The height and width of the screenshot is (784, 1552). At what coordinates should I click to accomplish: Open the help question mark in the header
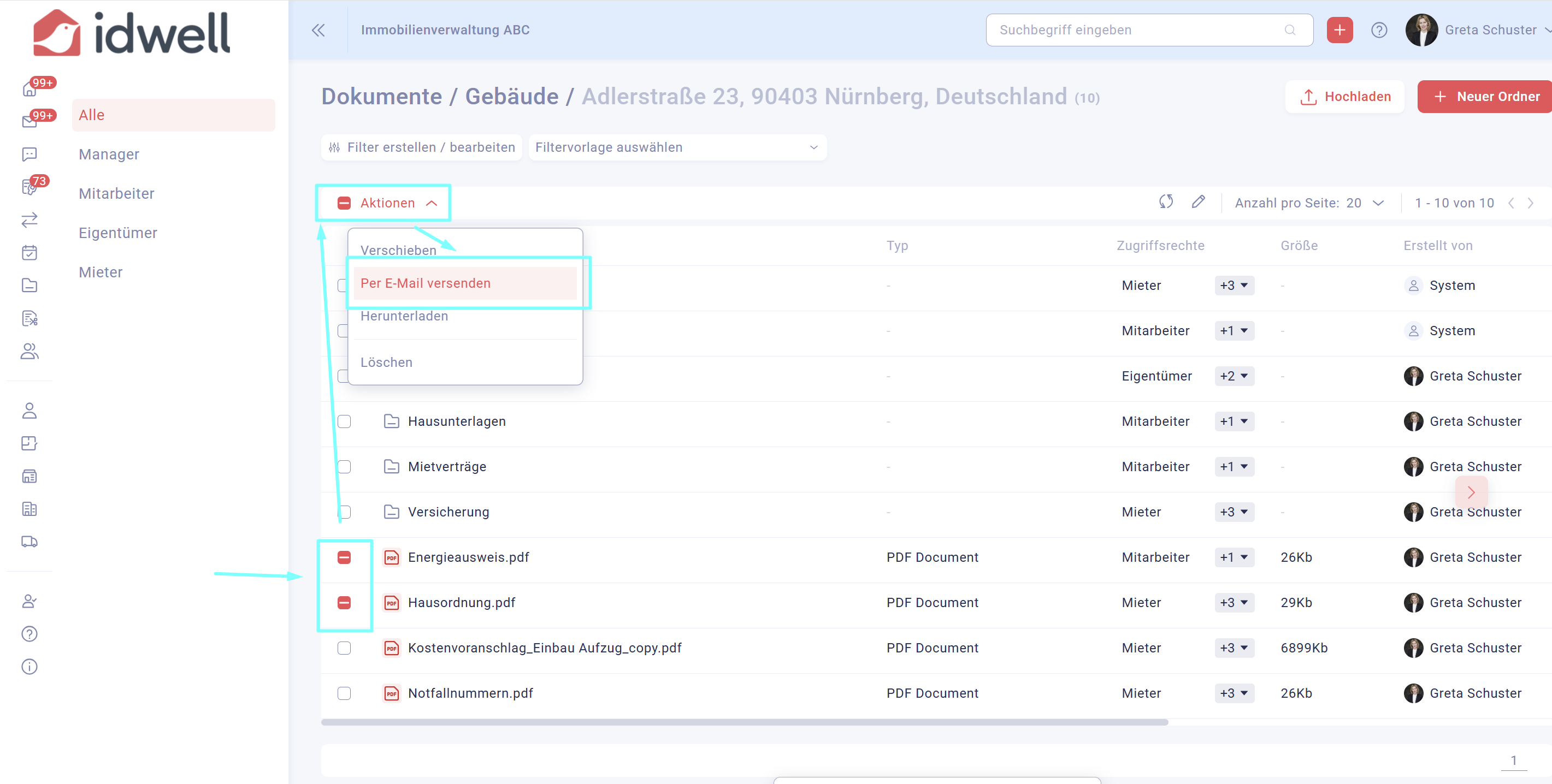(x=1379, y=30)
